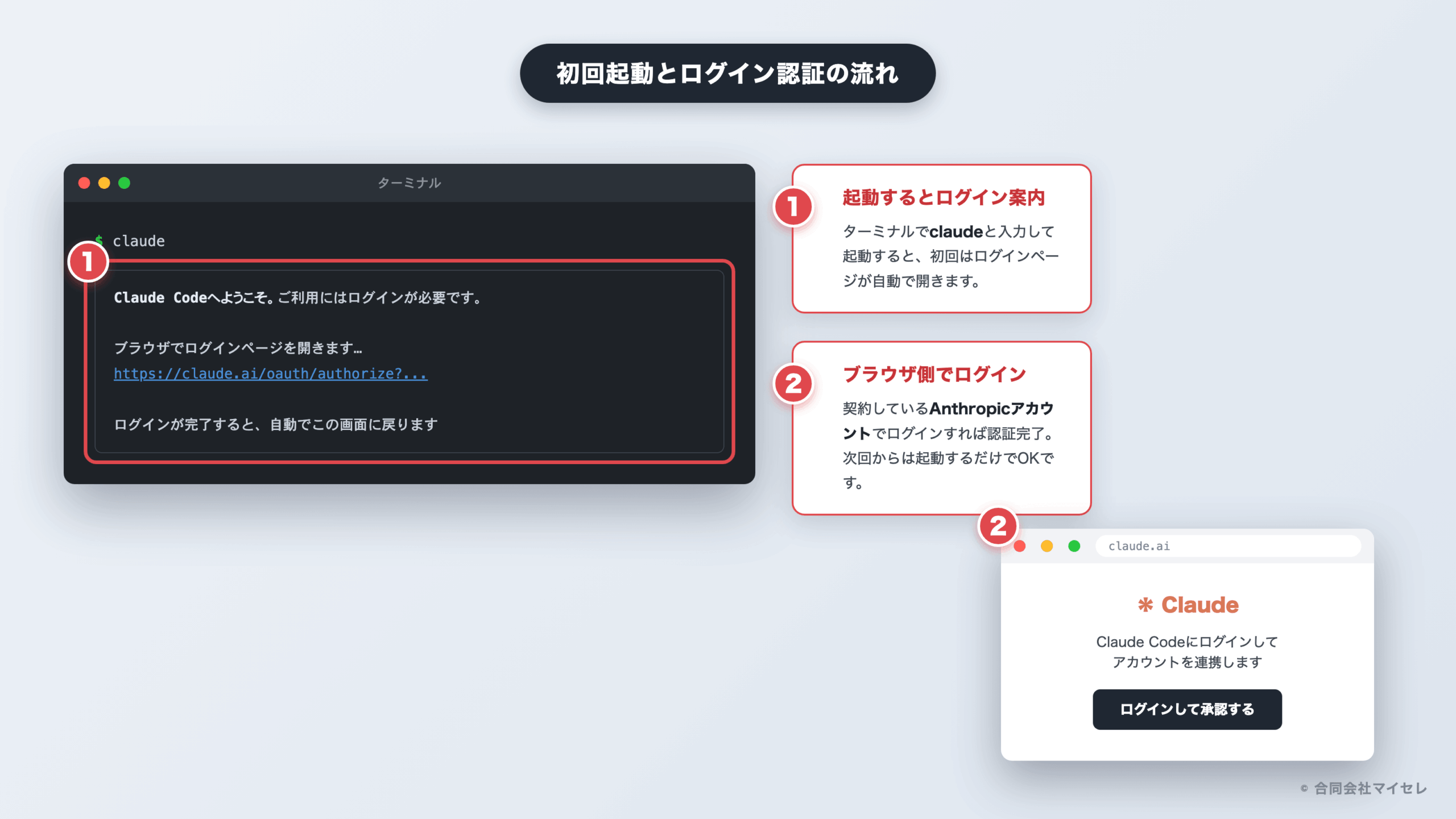Click 'ログインが完了すると' terminal line

276,424
